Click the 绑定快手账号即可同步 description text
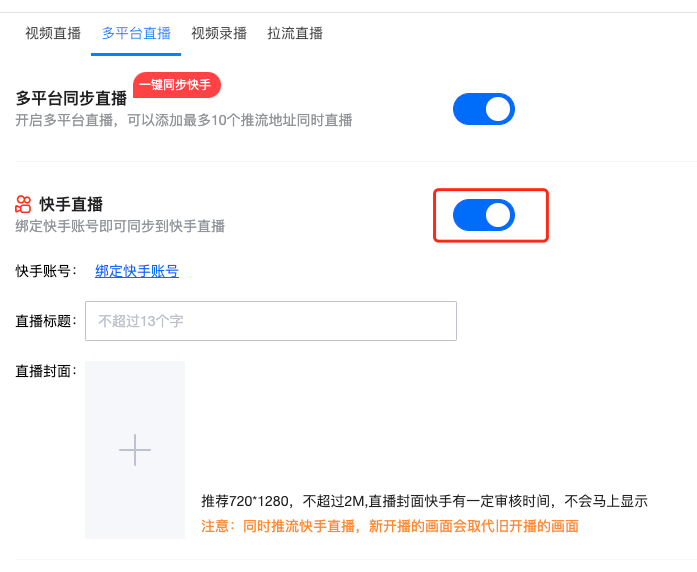 (120, 226)
